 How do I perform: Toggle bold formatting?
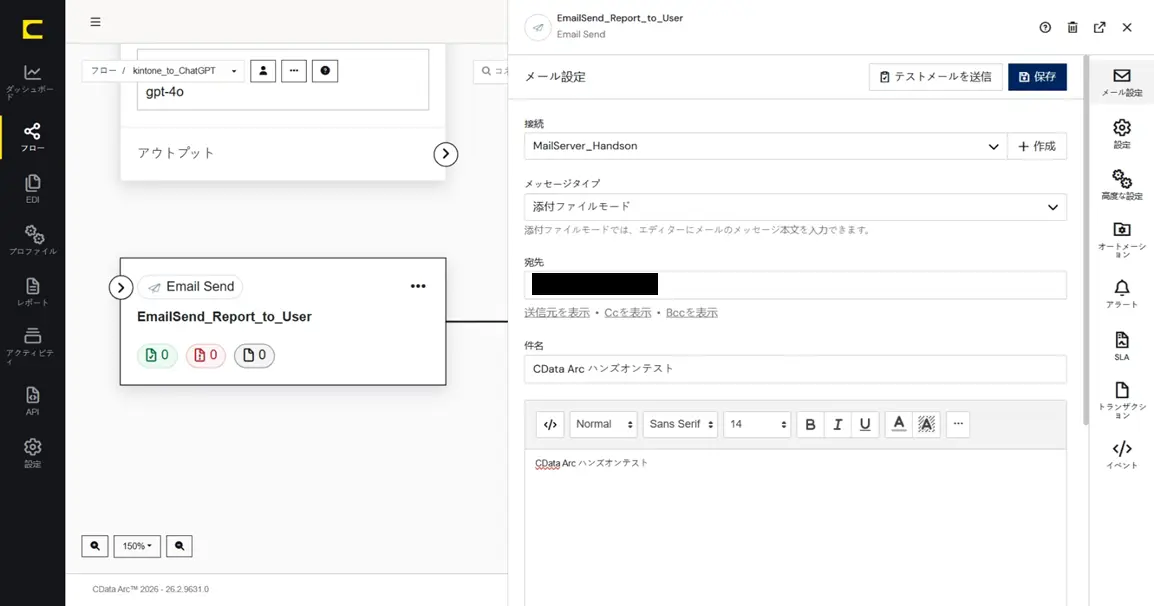pos(810,424)
